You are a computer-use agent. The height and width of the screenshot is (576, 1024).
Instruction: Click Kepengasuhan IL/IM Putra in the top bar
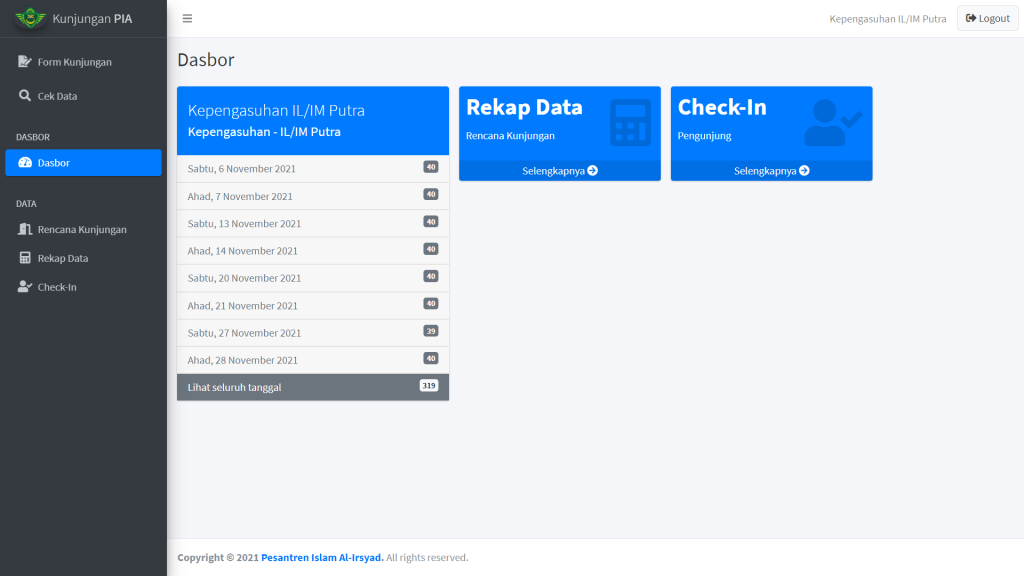coord(887,19)
